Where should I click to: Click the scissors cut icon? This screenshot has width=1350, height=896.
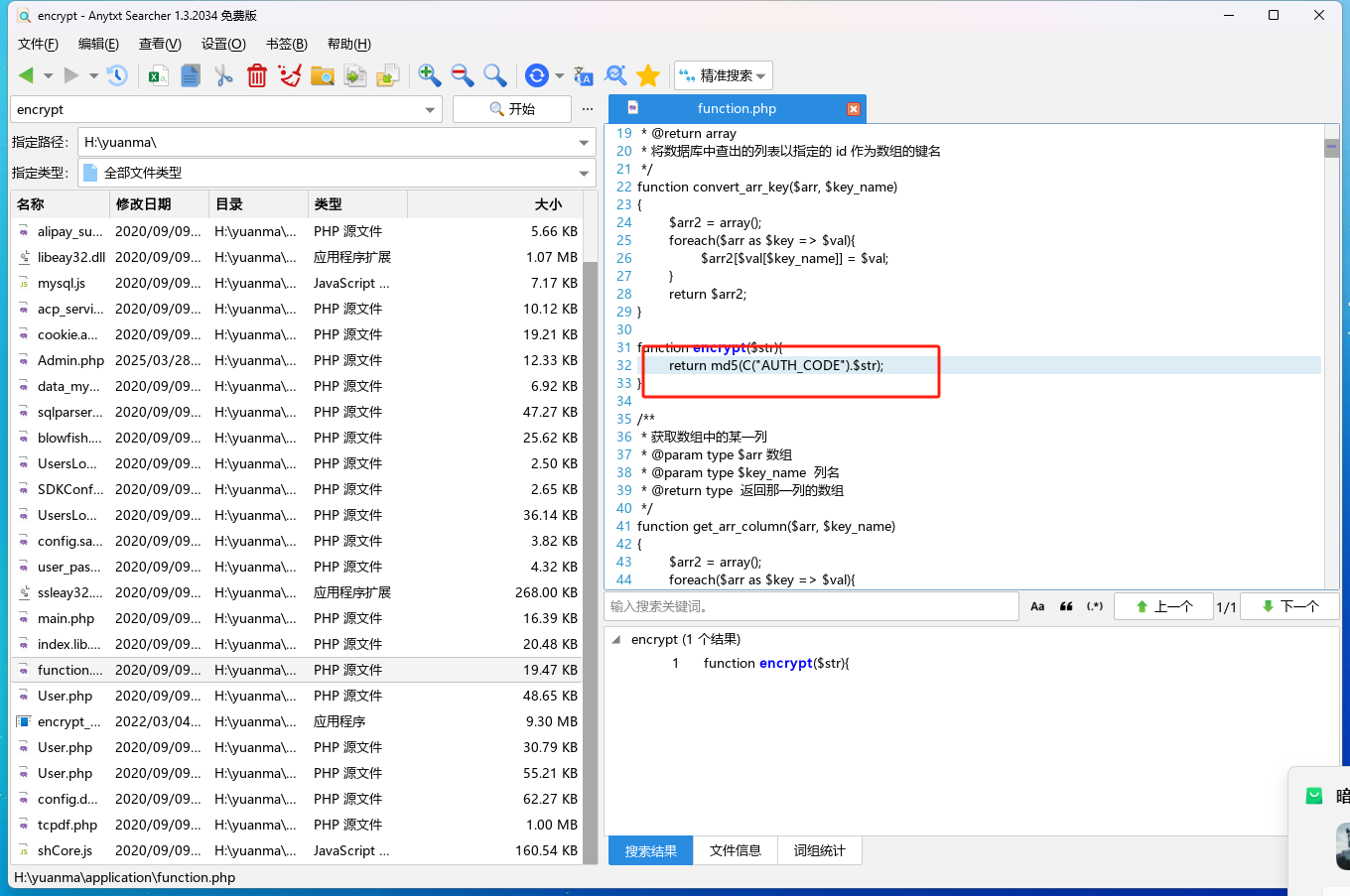[223, 75]
